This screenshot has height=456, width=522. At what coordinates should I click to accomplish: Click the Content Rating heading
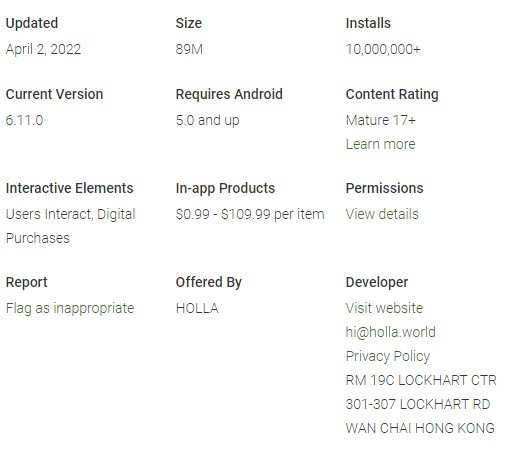click(x=392, y=94)
